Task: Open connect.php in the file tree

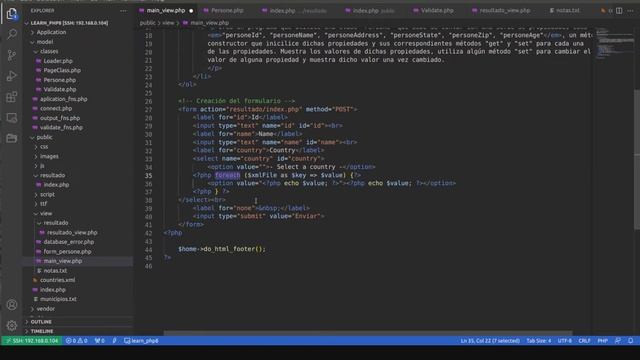Action: [56, 109]
